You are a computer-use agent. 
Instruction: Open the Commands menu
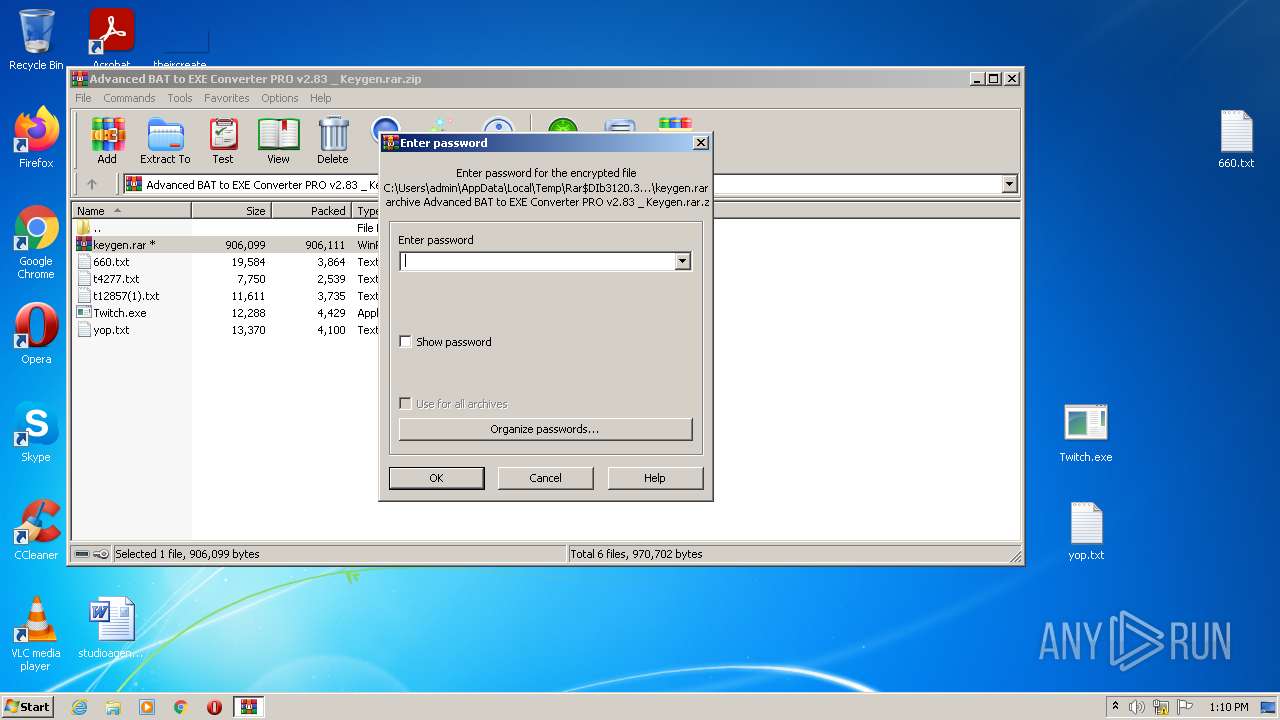tap(129, 98)
